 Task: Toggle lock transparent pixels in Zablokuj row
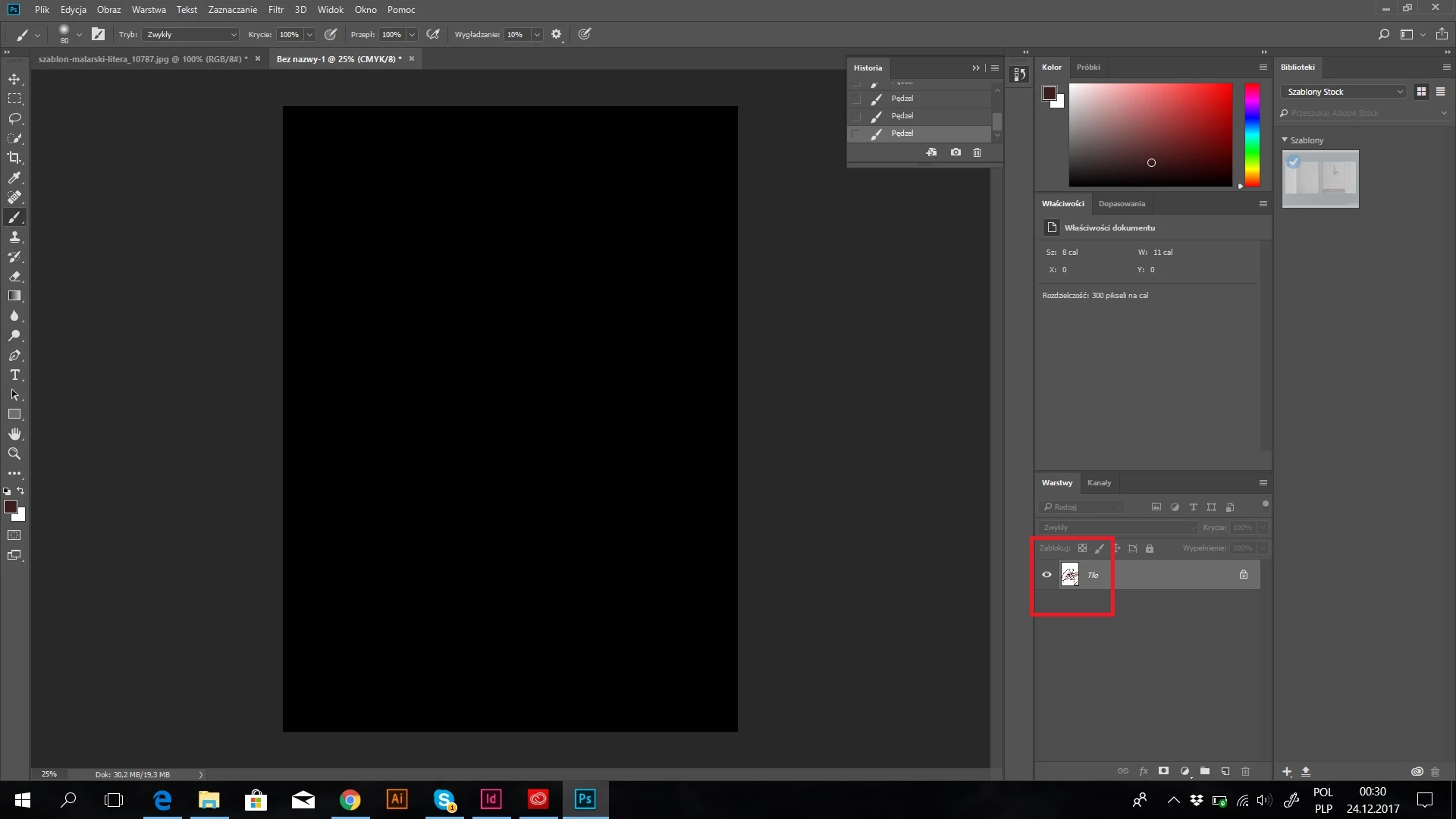[1082, 548]
